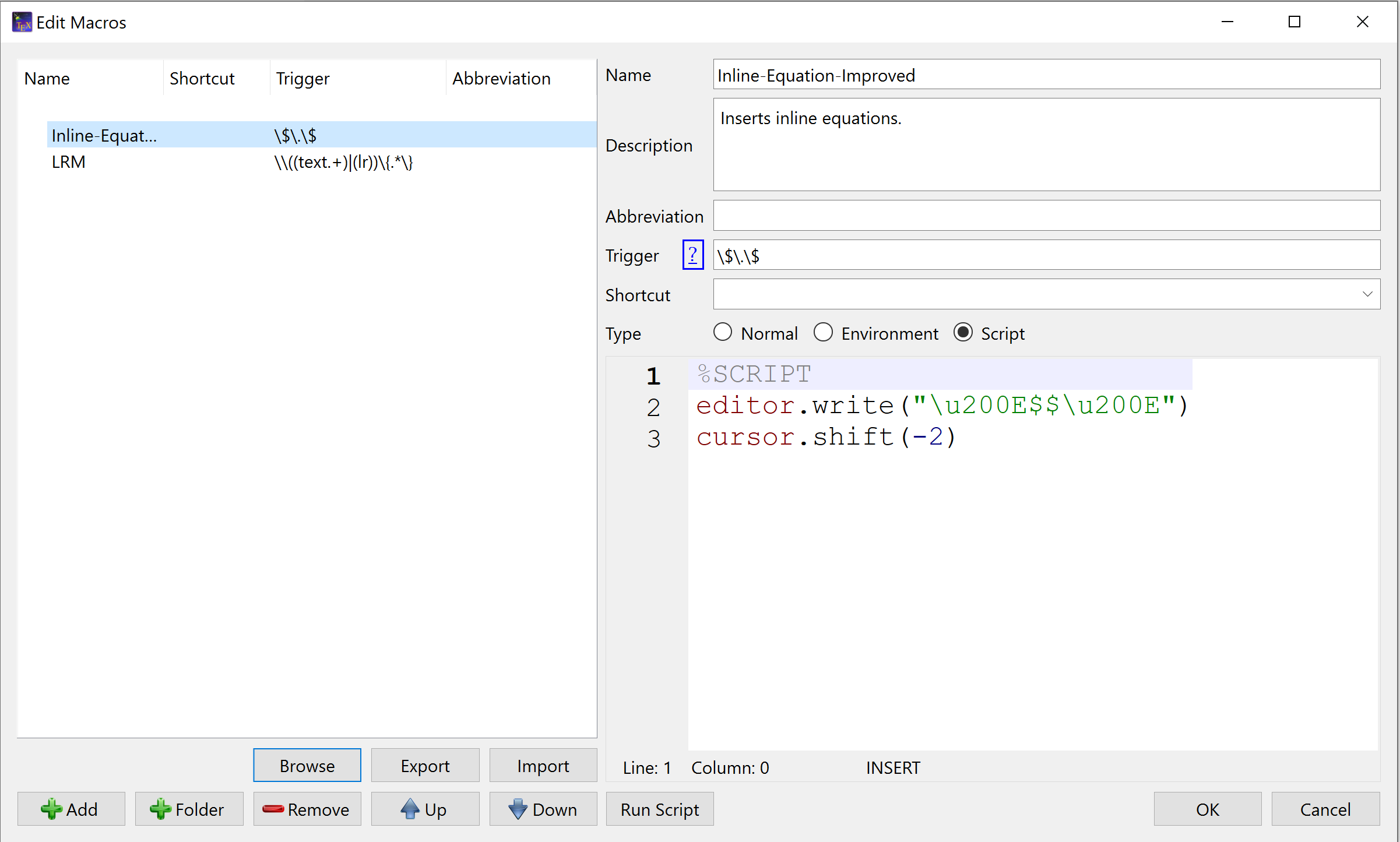
Task: Select the Normal type radio button
Action: click(x=721, y=333)
